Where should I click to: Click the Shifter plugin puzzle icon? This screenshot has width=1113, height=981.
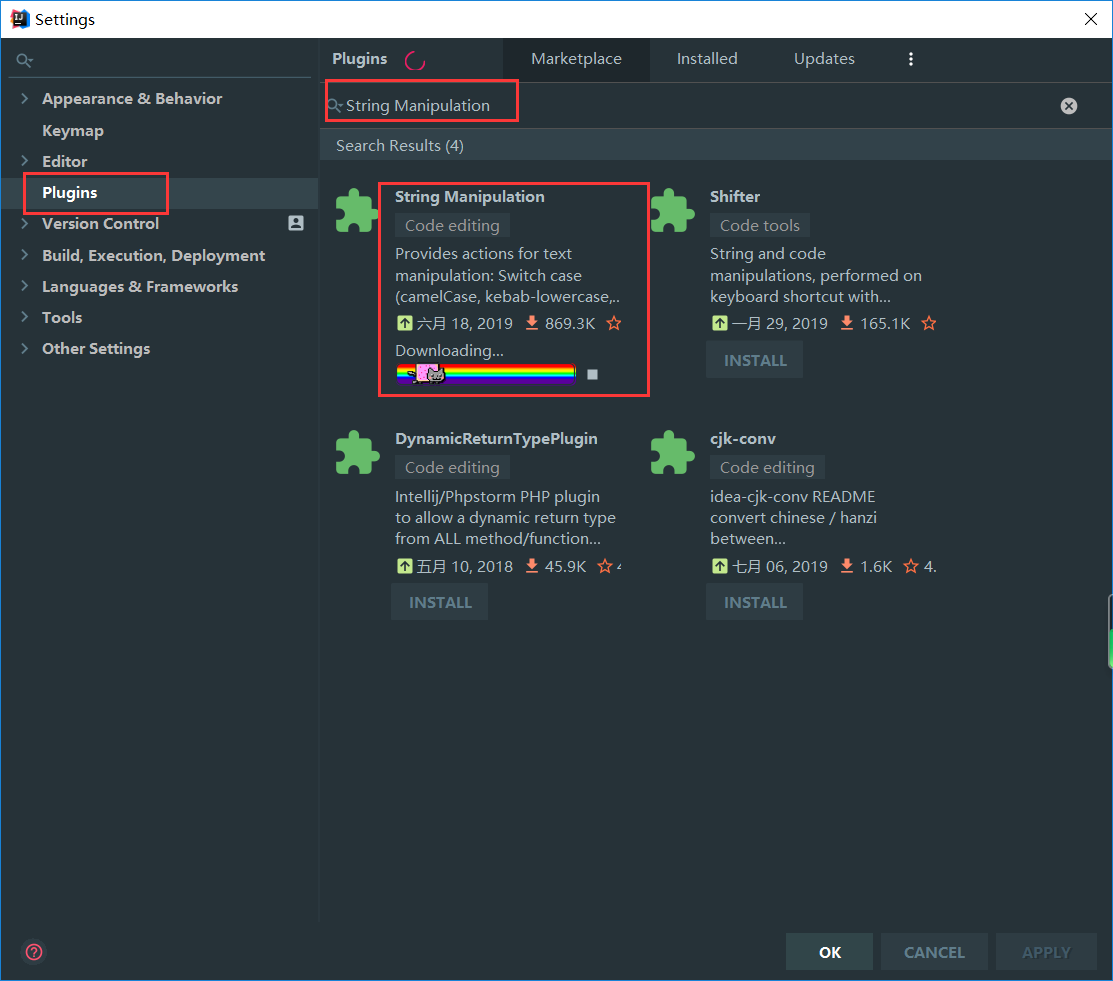672,210
